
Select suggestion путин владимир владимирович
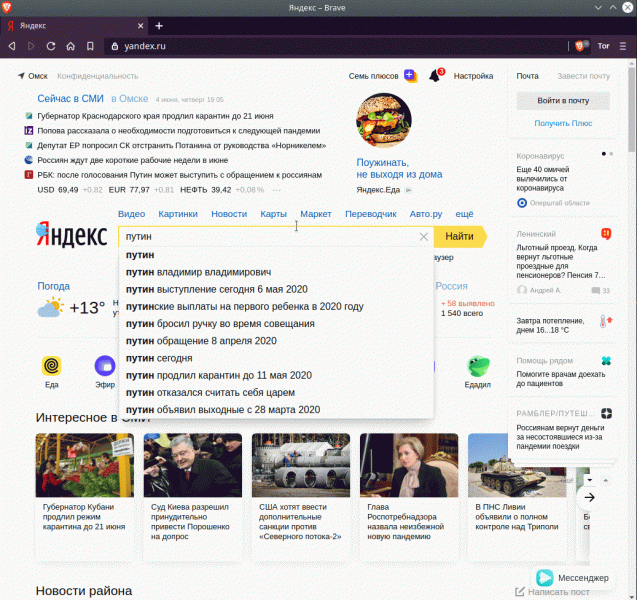click(x=276, y=272)
